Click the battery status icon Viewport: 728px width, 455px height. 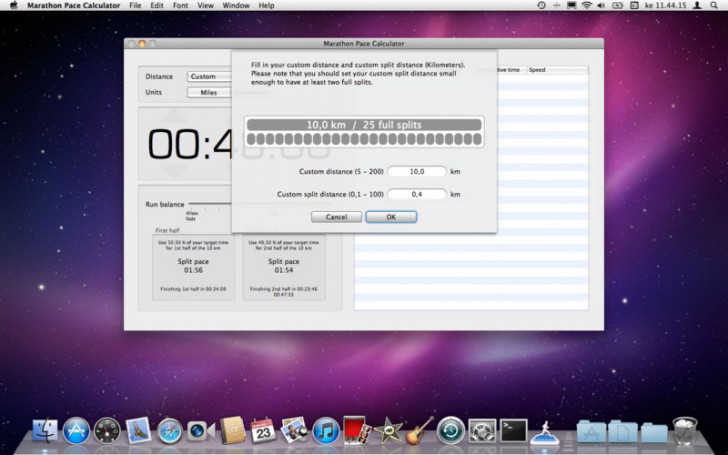pyautogui.click(x=618, y=6)
